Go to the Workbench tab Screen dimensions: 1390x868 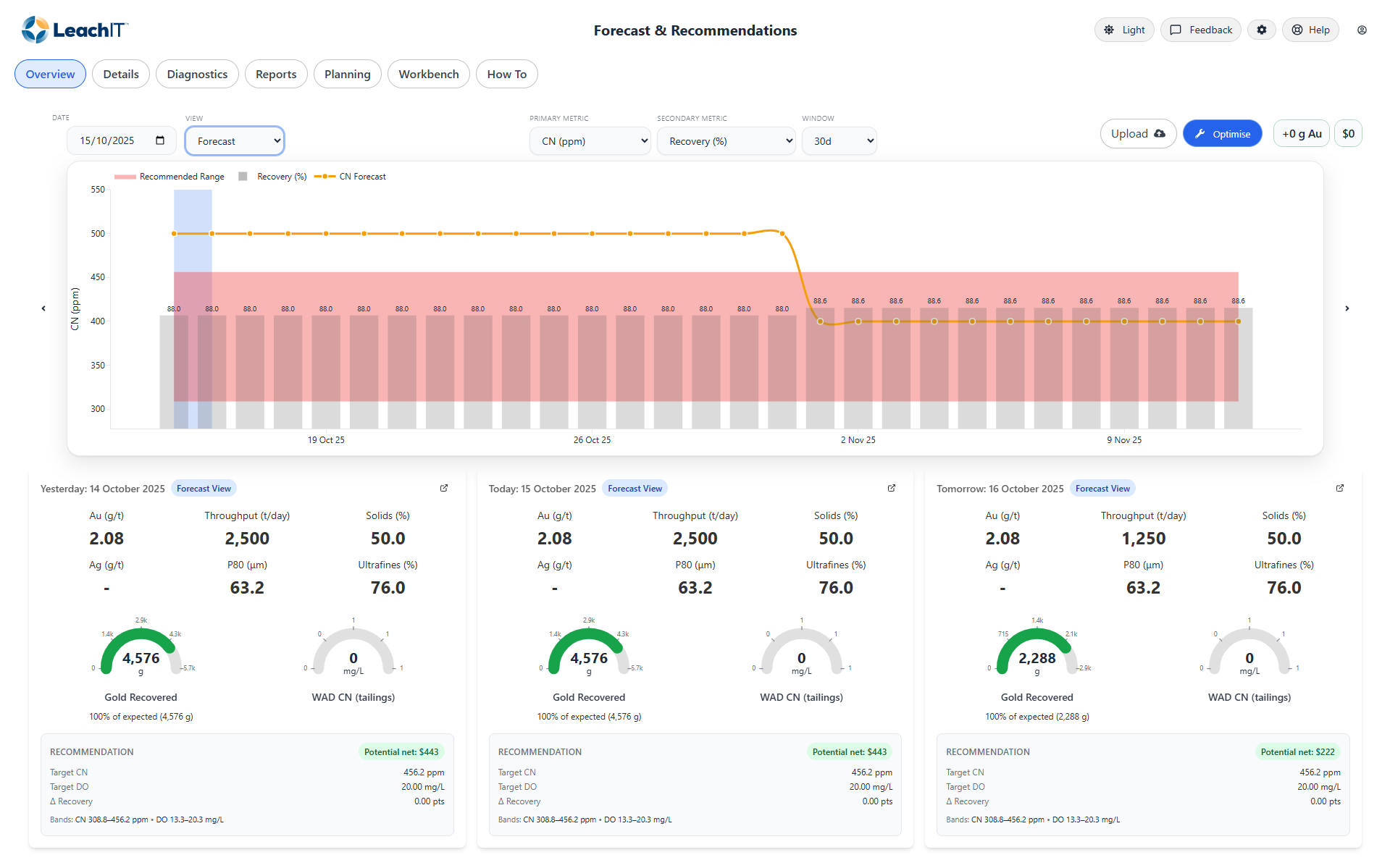click(x=428, y=74)
